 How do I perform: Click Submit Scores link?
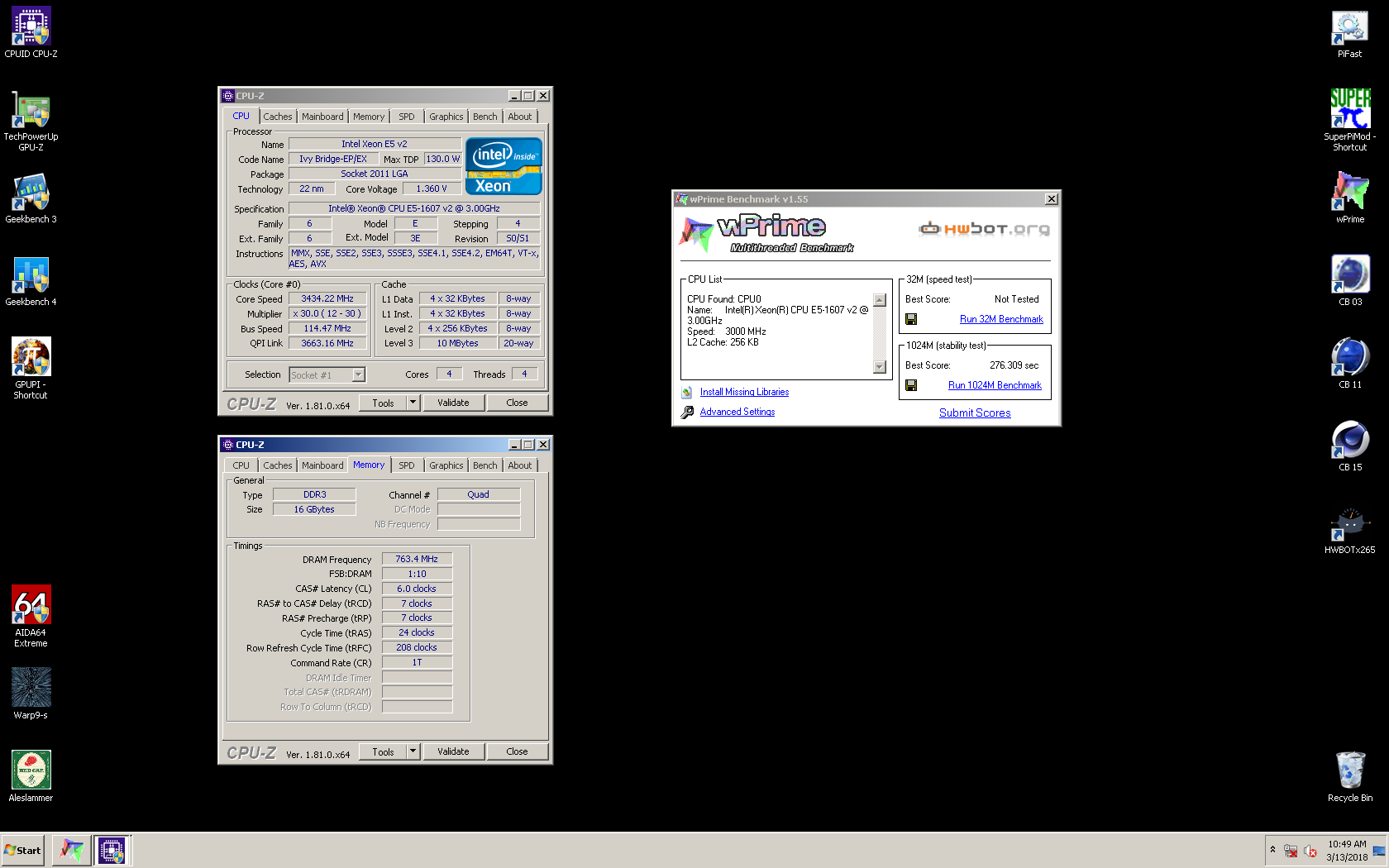[x=975, y=413]
